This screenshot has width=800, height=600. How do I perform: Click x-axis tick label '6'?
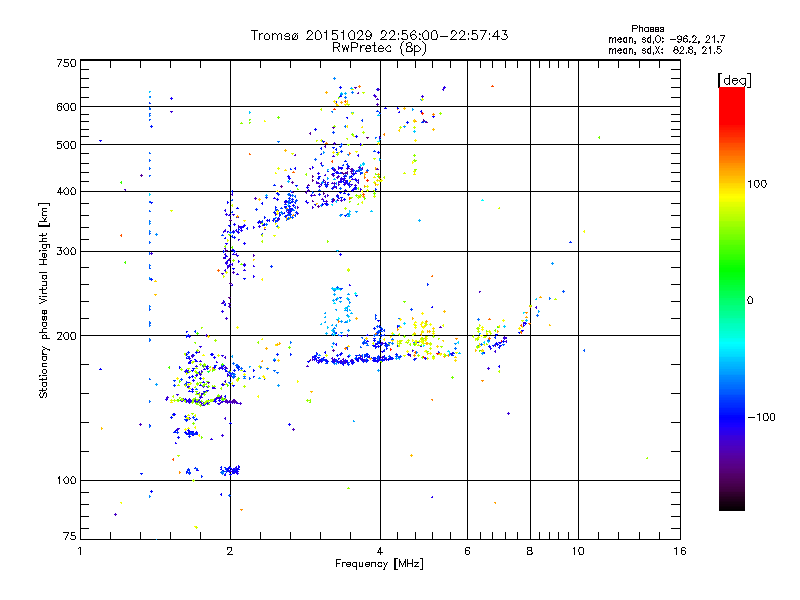(467, 551)
